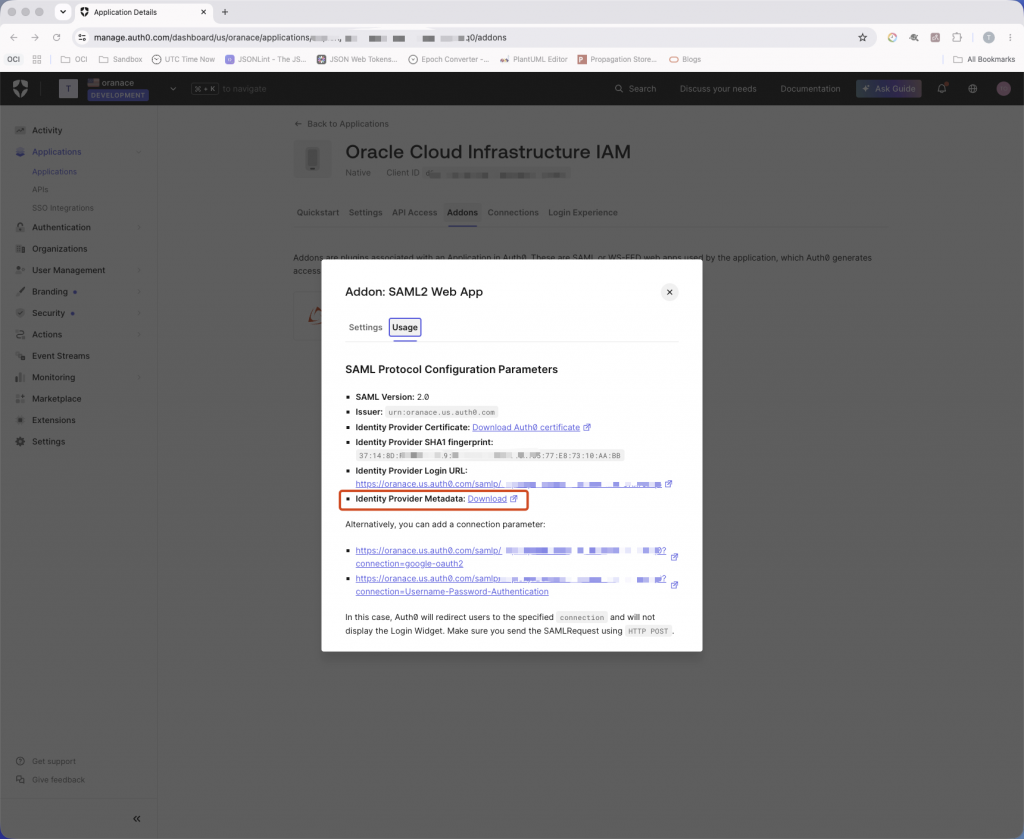Go back in browser history
Image resolution: width=1024 pixels, height=839 pixels.
coord(14,38)
